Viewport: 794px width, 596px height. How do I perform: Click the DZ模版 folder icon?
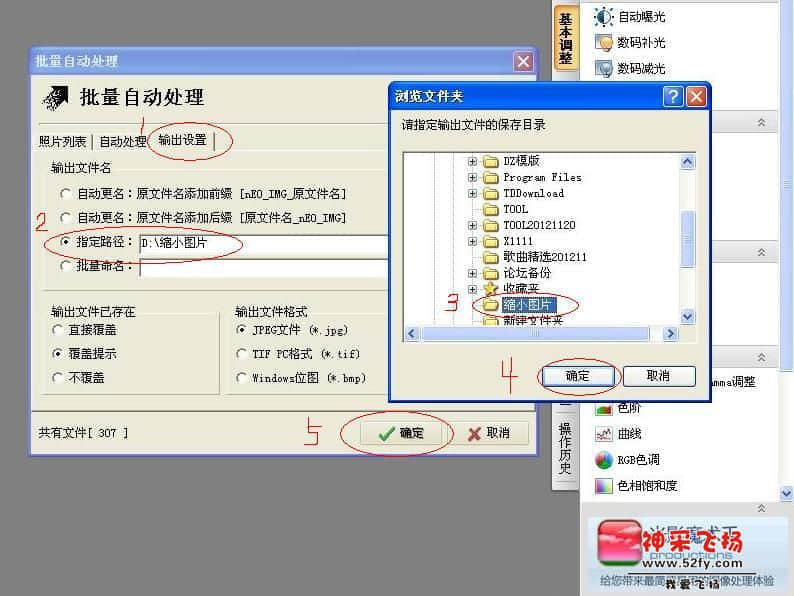tap(490, 162)
